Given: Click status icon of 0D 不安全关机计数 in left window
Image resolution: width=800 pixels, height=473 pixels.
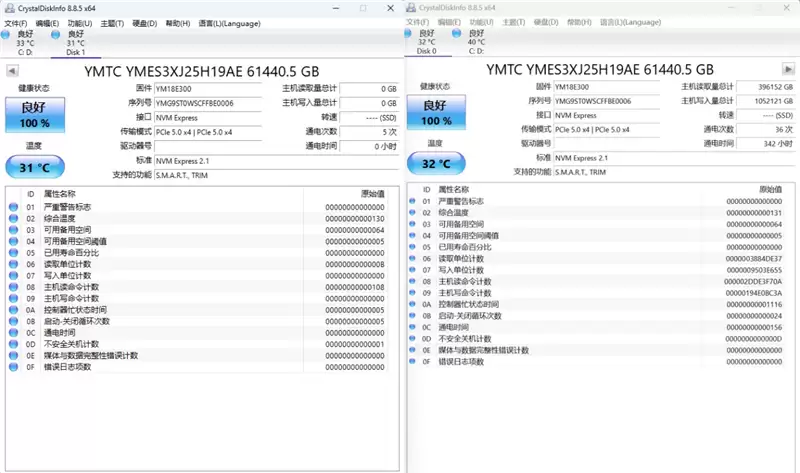Looking at the screenshot, I should tap(14, 344).
